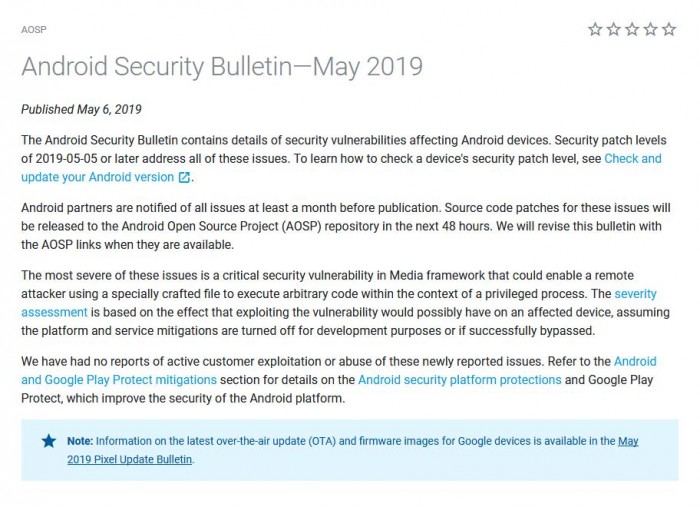
Task: Click the second rating star
Action: click(614, 30)
